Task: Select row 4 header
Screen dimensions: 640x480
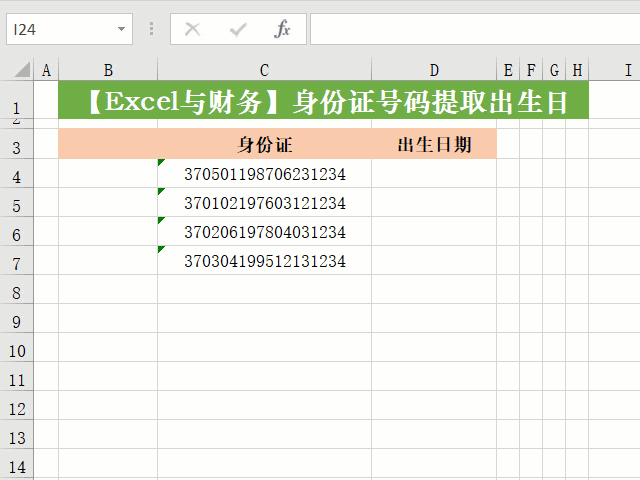Action: pyautogui.click(x=16, y=173)
